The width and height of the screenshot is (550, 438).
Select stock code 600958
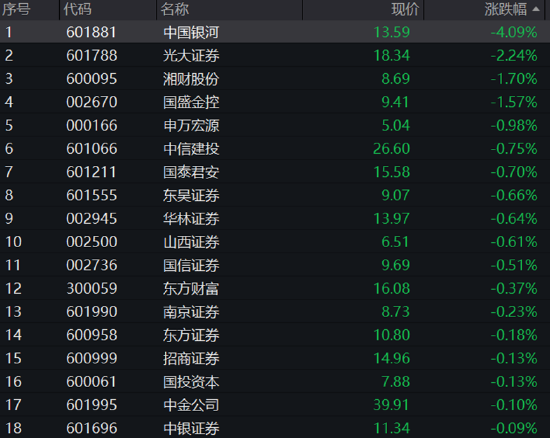tap(92, 335)
